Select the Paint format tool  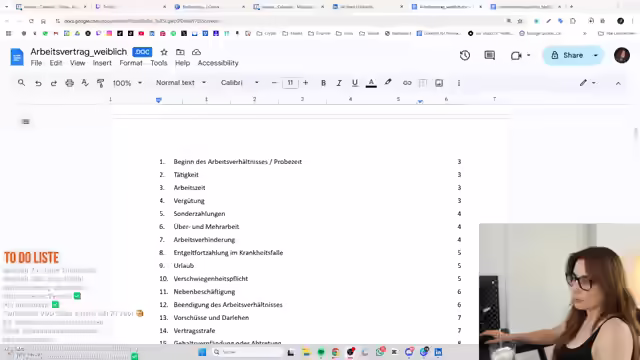(100, 83)
